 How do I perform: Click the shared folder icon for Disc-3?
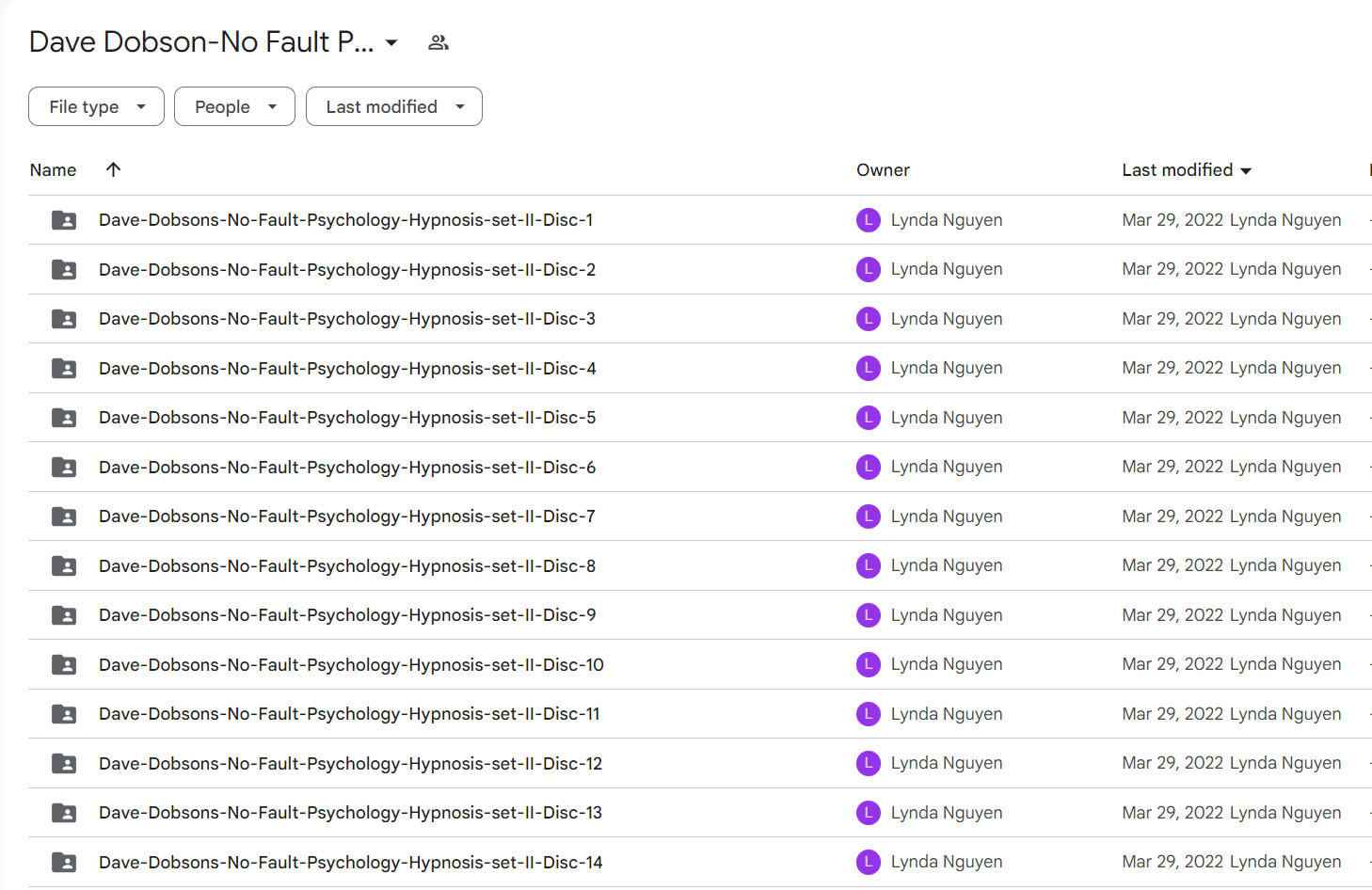coord(64,319)
